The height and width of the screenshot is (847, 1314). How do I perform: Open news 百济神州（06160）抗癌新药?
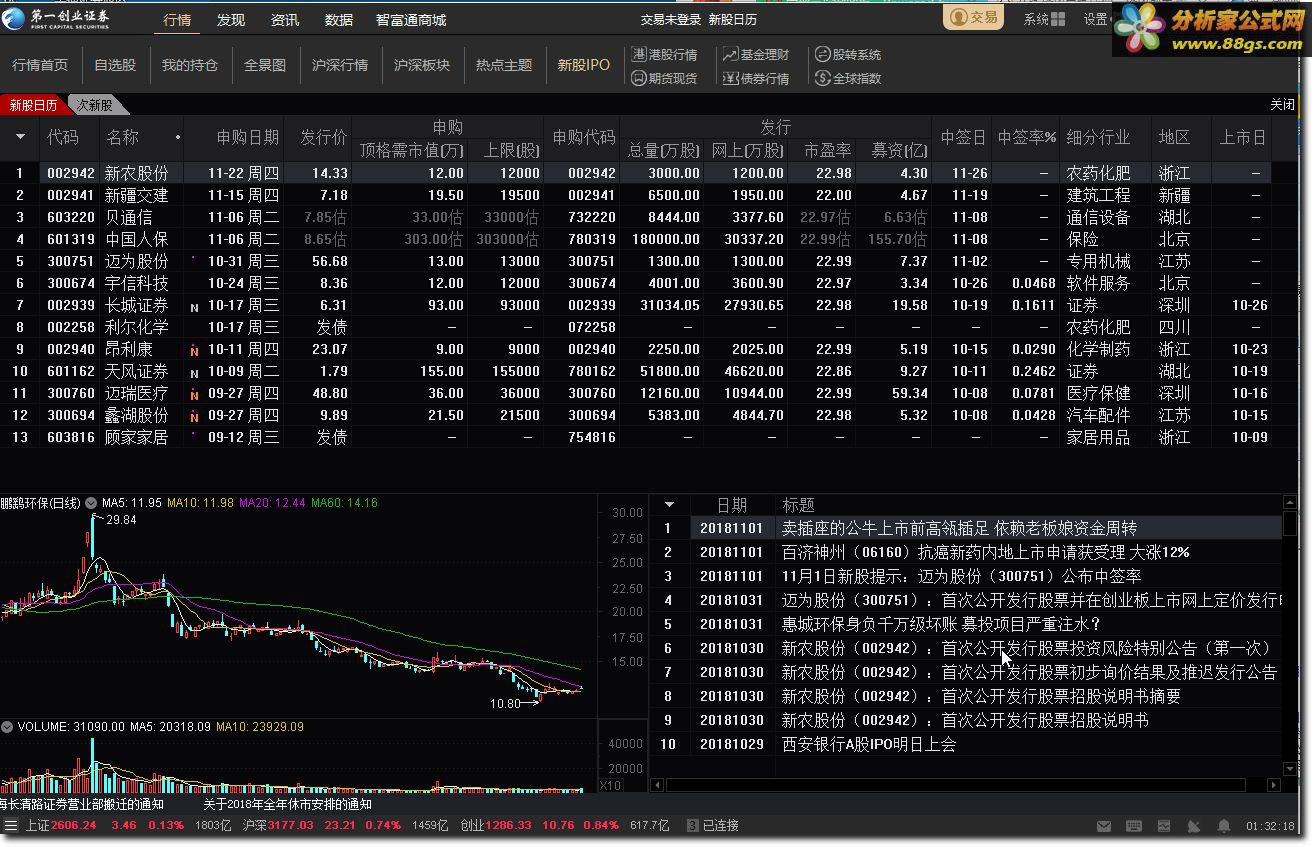click(985, 552)
